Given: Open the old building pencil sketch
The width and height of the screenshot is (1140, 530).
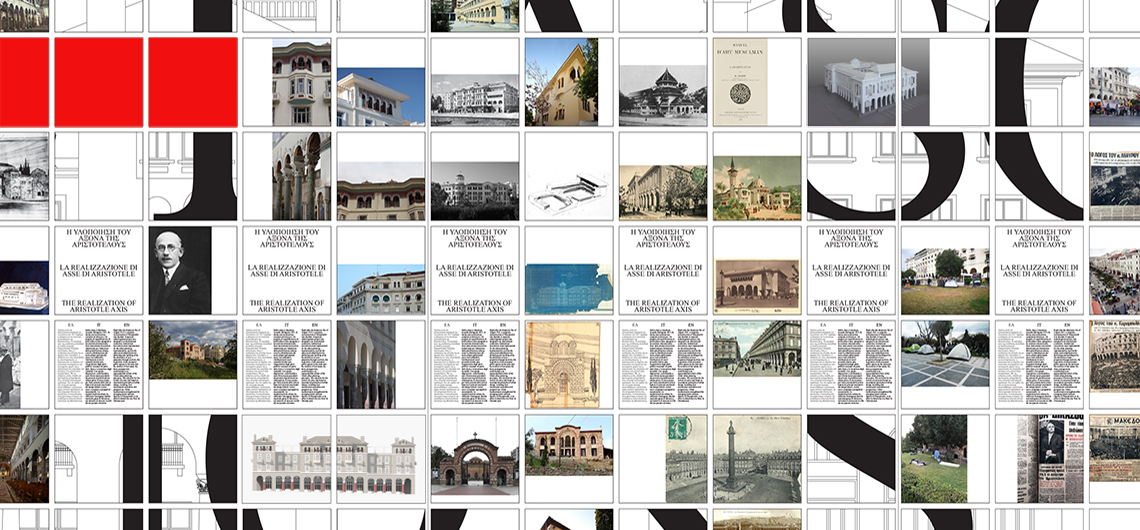Looking at the screenshot, I should pyautogui.click(x=25, y=176).
